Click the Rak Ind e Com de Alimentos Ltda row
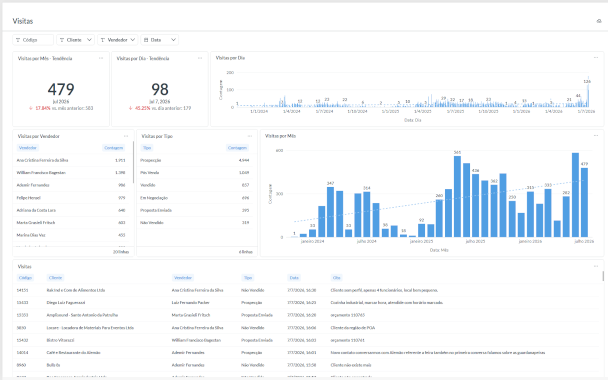This screenshot has width=608, height=380. pyautogui.click(x=306, y=290)
